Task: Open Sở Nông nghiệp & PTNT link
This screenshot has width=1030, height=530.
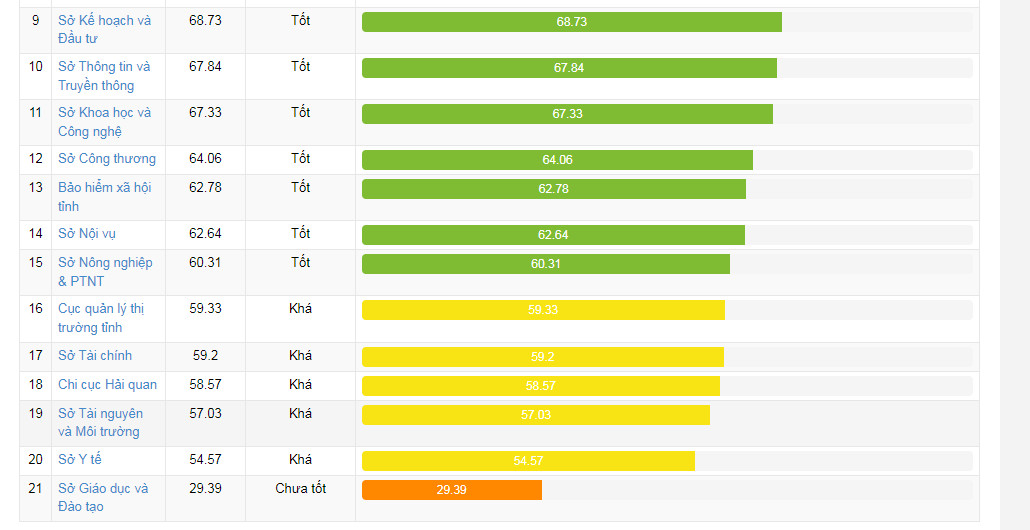Action: 105,271
